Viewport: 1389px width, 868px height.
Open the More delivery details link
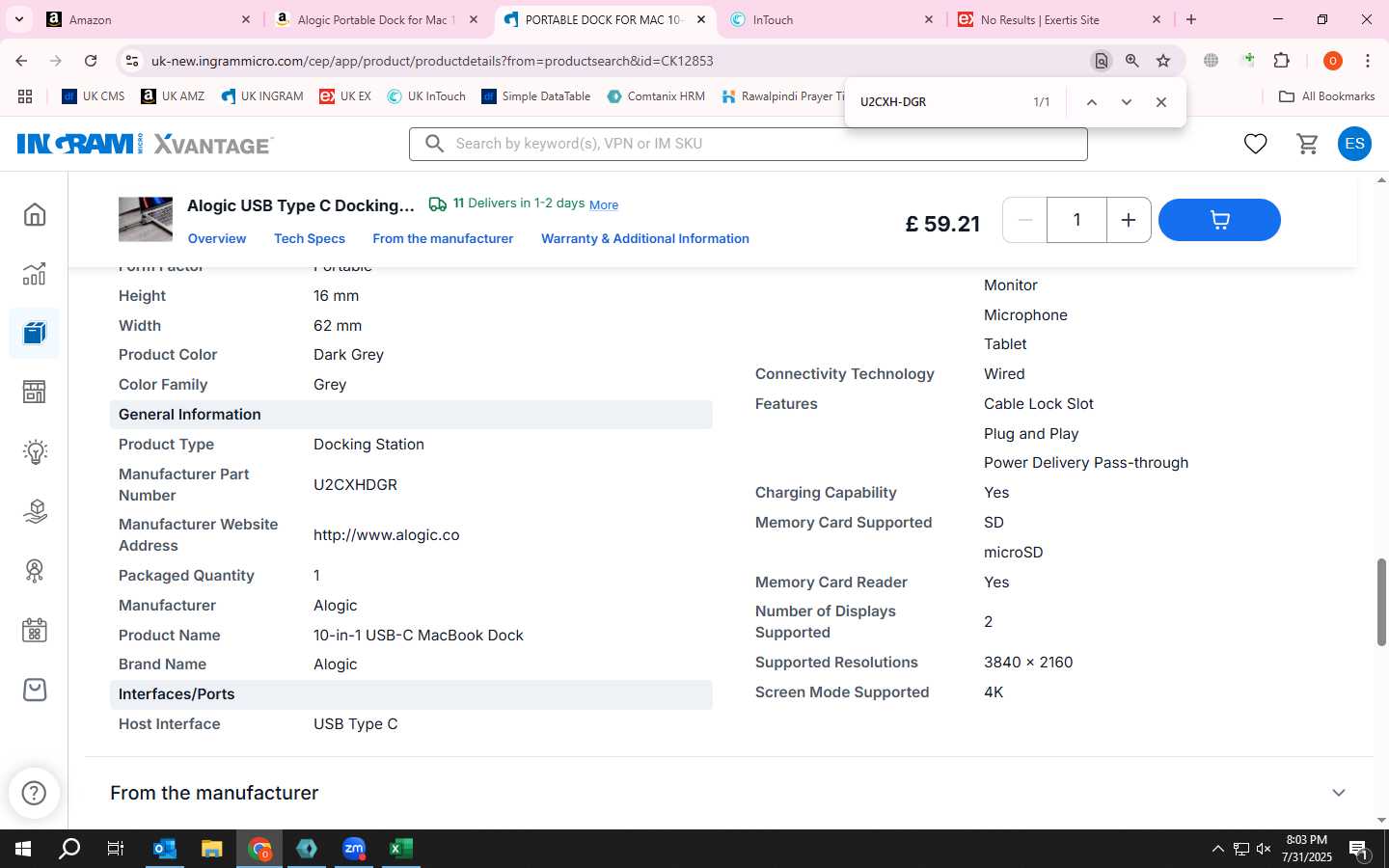604,204
